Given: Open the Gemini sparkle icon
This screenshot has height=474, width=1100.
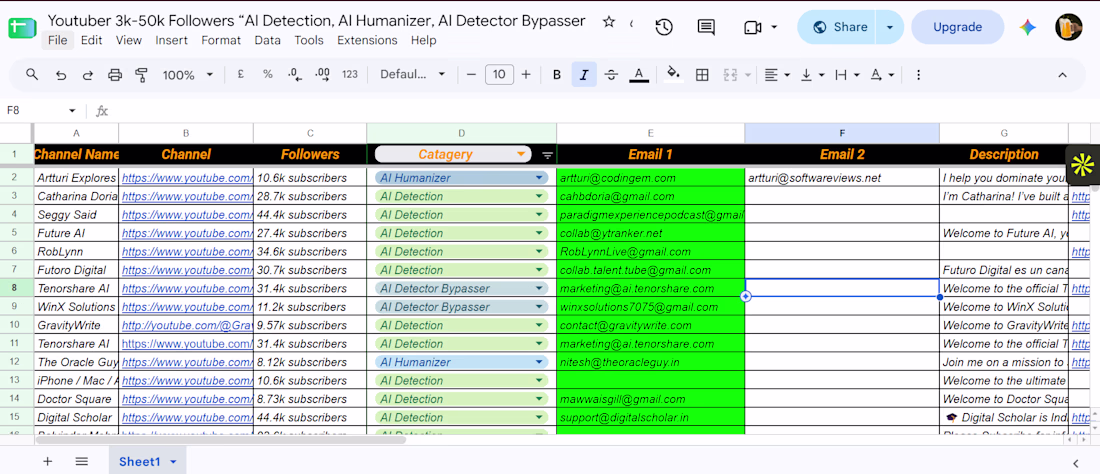Looking at the screenshot, I should (1028, 27).
